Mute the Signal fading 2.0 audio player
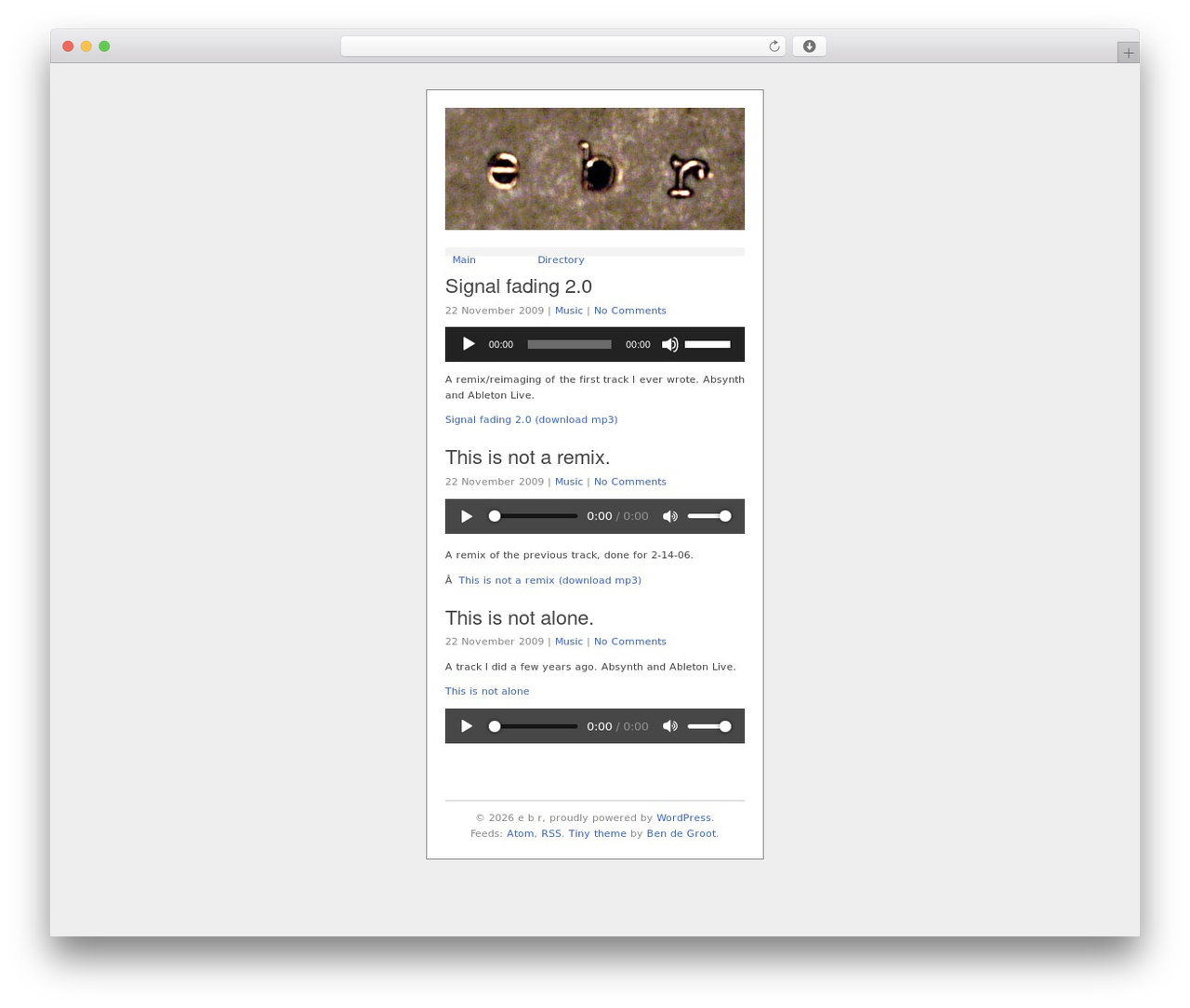This screenshot has width=1190, height=1008. click(669, 344)
